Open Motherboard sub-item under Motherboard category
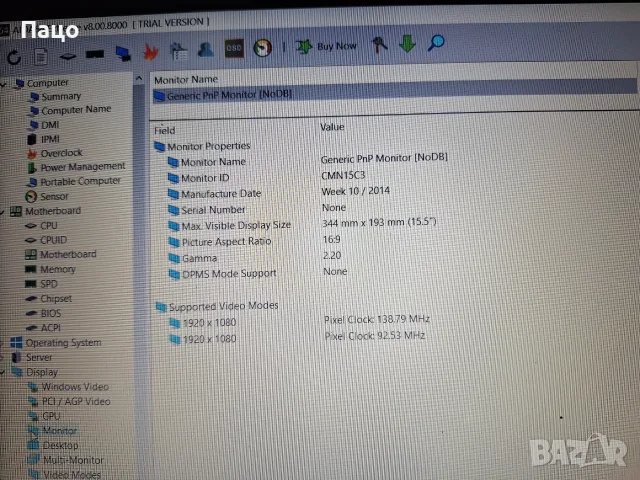Viewport: 640px width, 480px height. click(68, 255)
